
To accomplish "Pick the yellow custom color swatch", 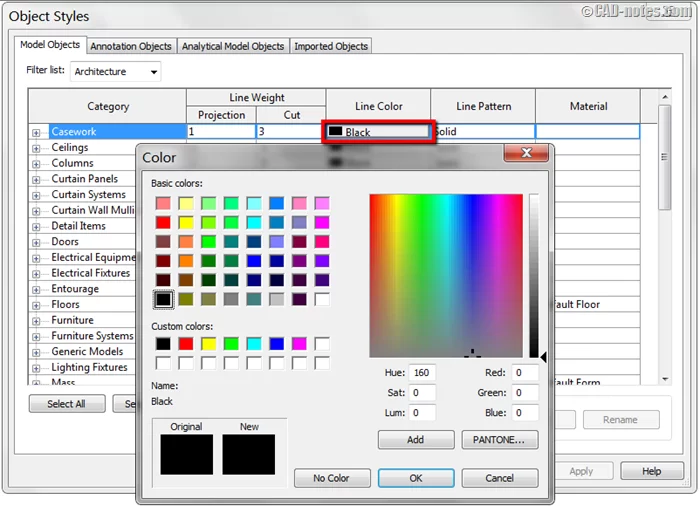I will pos(209,344).
